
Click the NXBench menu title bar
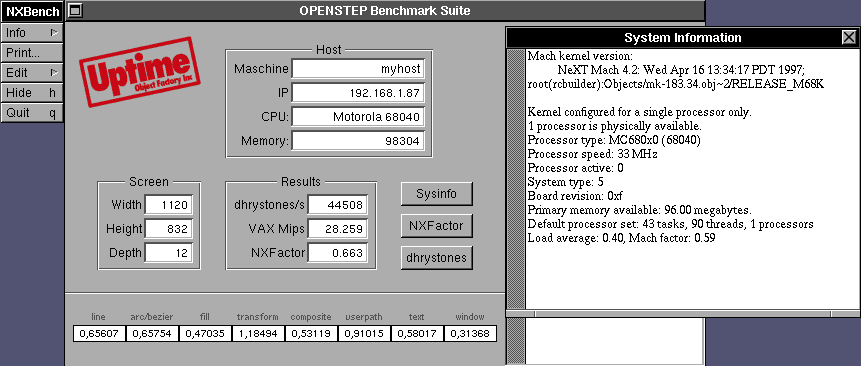tap(32, 12)
